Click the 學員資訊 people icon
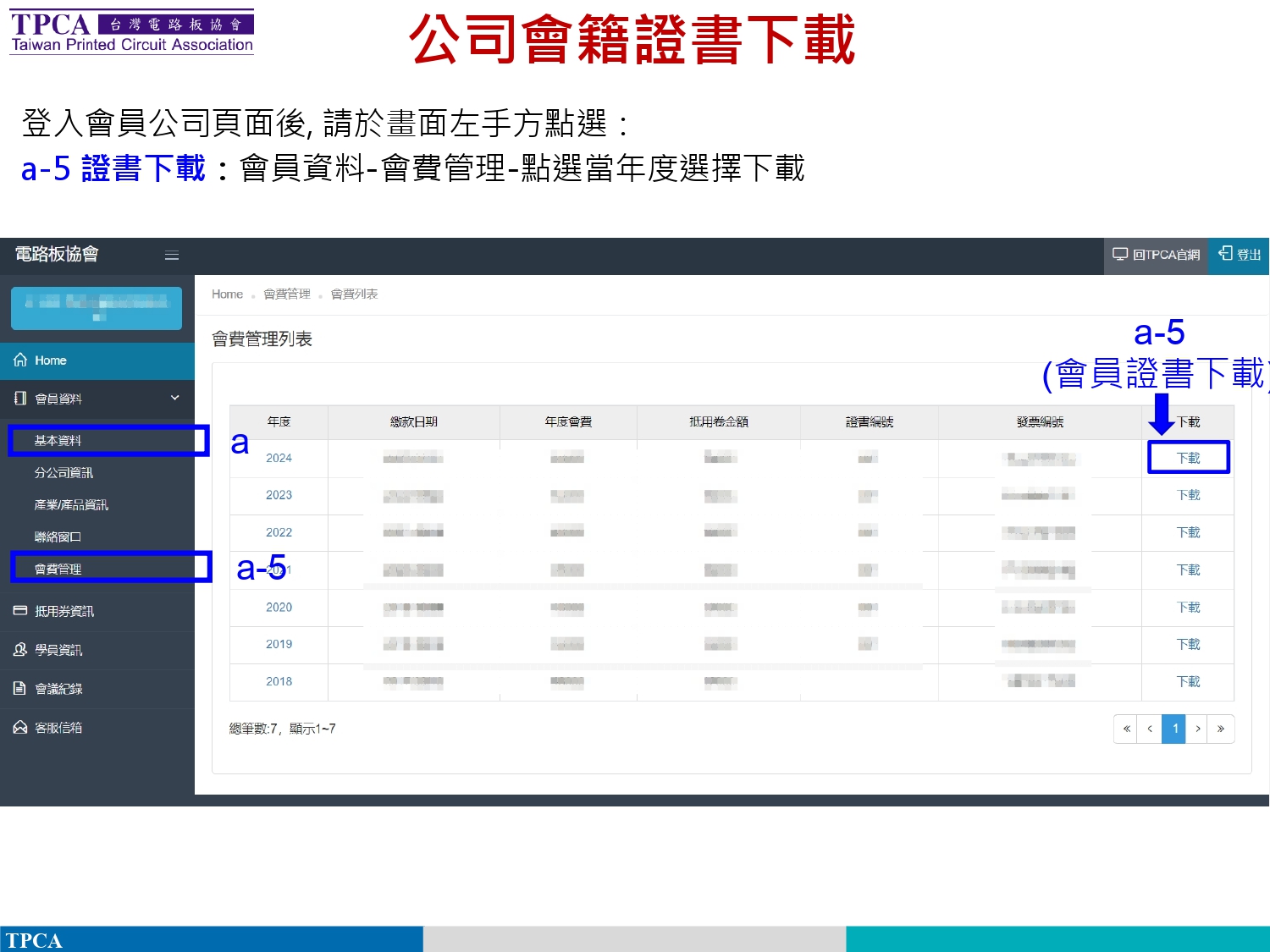 pos(20,650)
